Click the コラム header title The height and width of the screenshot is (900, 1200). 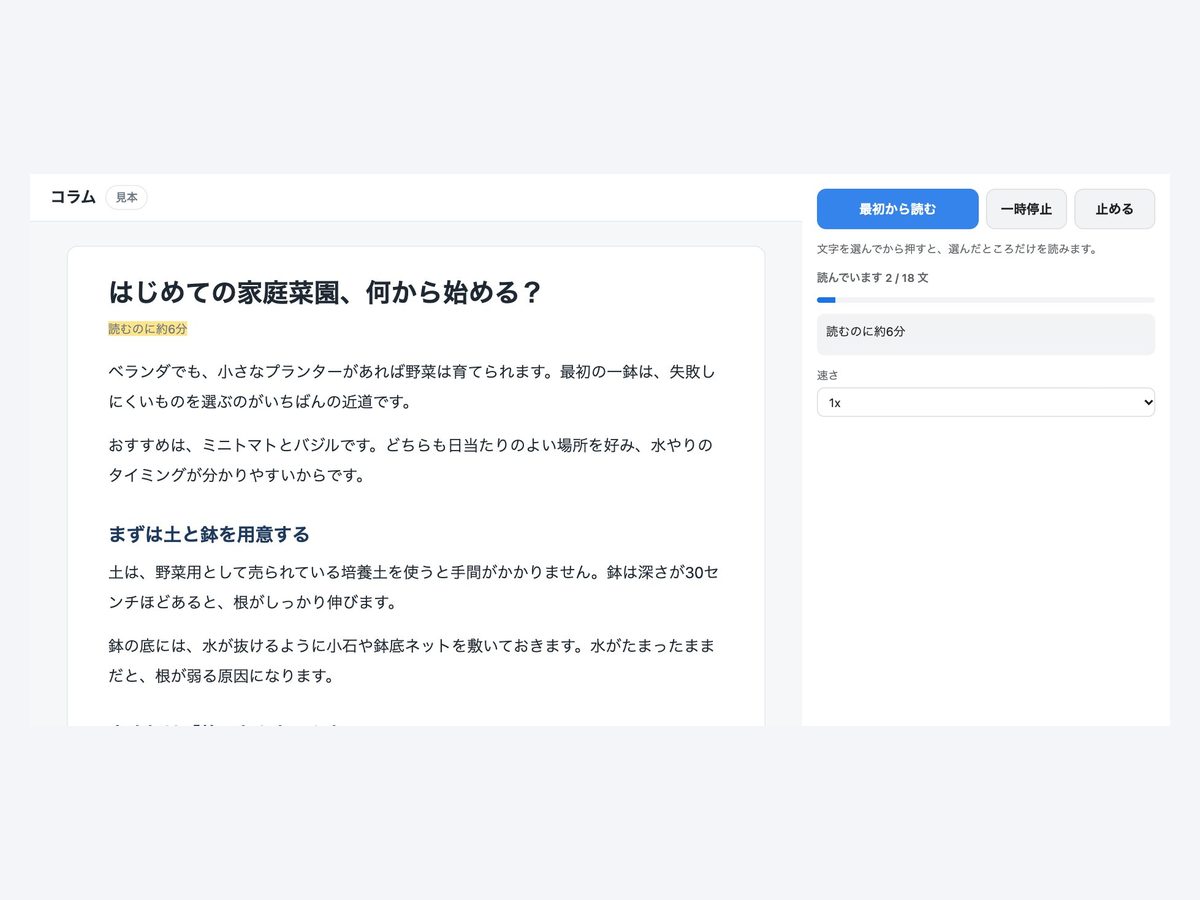click(73, 197)
